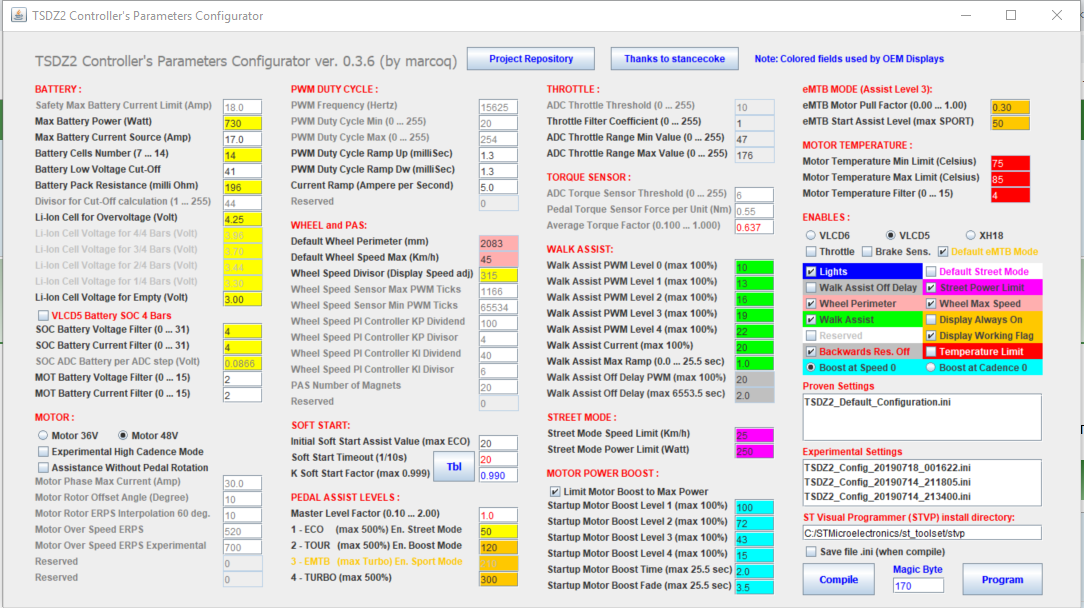The height and width of the screenshot is (608, 1084).
Task: Click Walk Assist PWM Level 0 field
Action: click(x=754, y=268)
